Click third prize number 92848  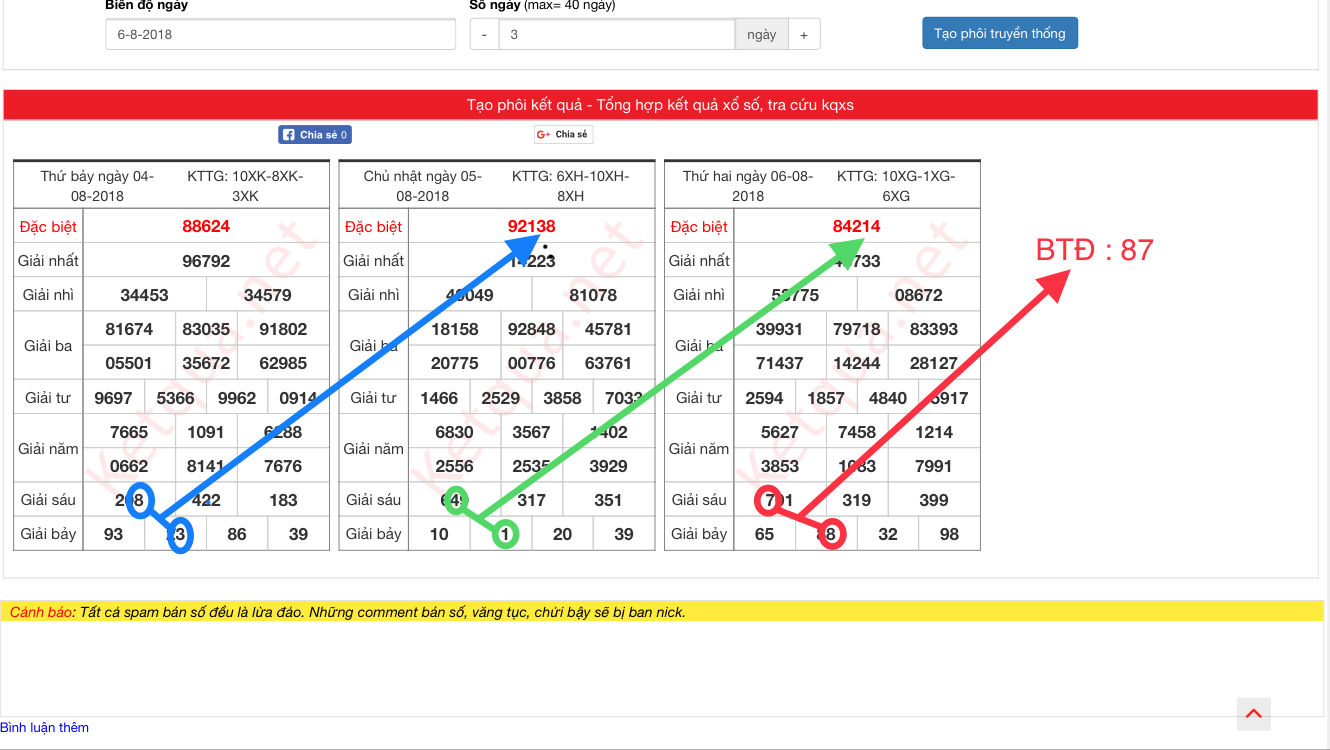[x=532, y=329]
